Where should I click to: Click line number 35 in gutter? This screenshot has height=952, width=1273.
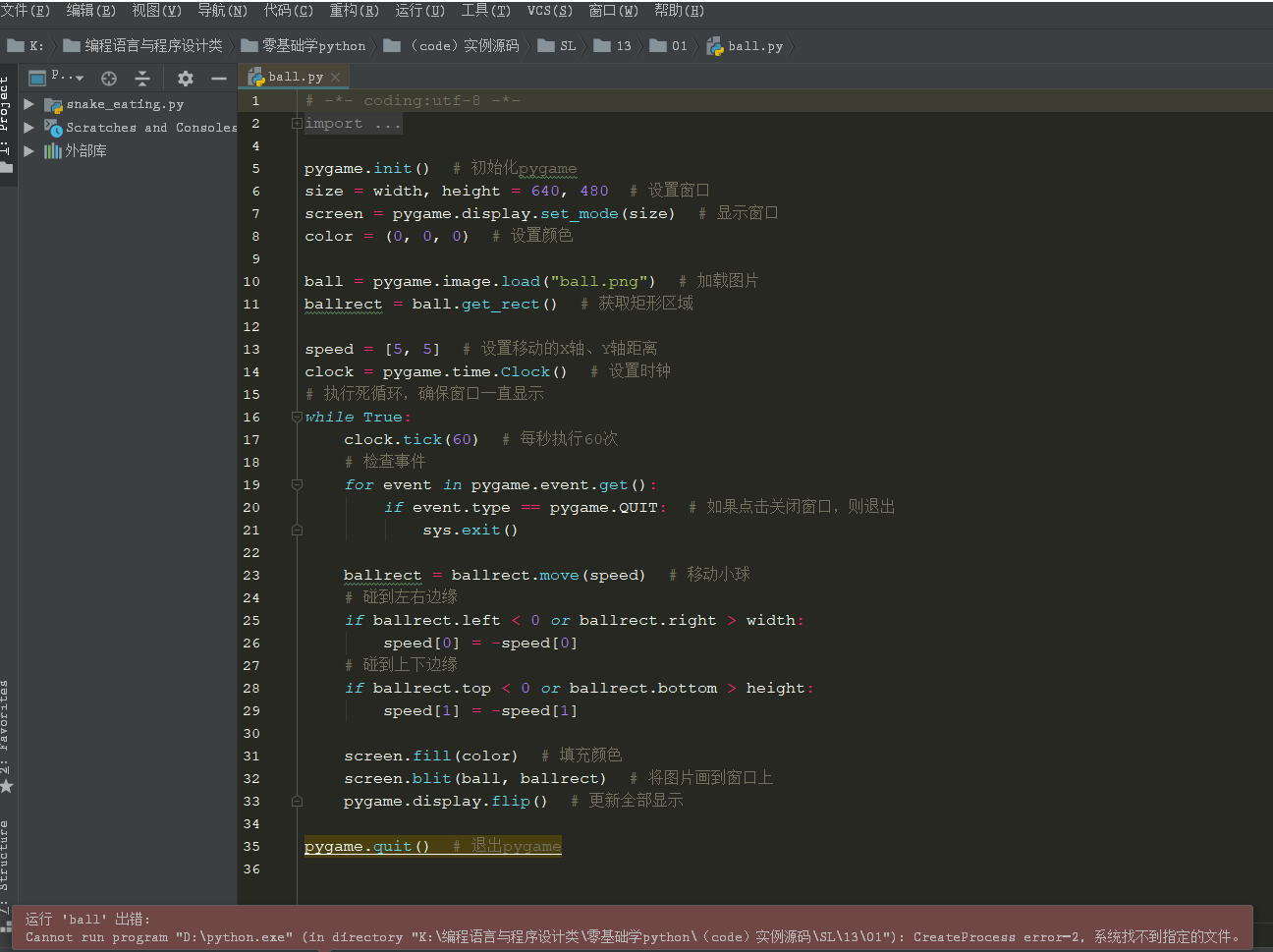[x=251, y=846]
